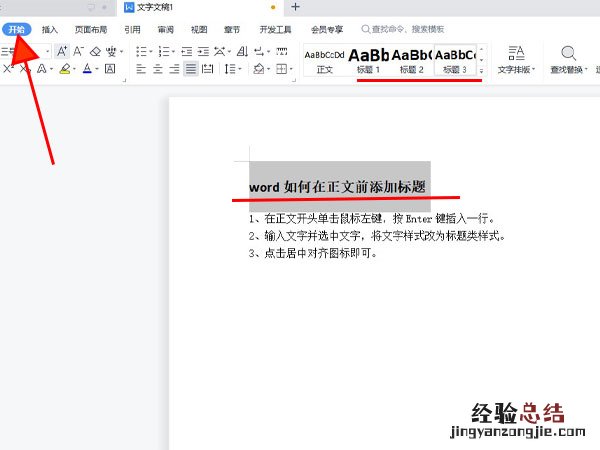Screen dimensions: 600x450
Task: Apply the 正文 style
Action: pos(324,60)
